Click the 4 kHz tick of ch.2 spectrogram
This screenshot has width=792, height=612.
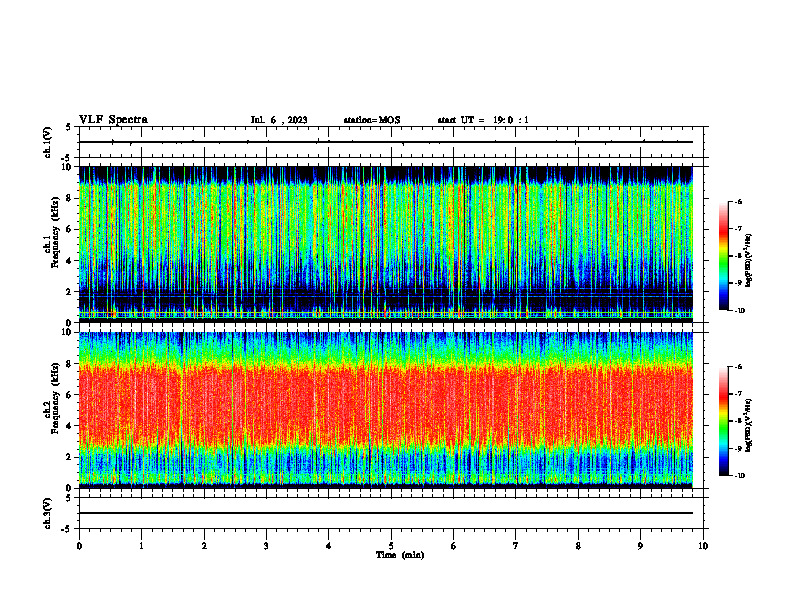(x=70, y=426)
